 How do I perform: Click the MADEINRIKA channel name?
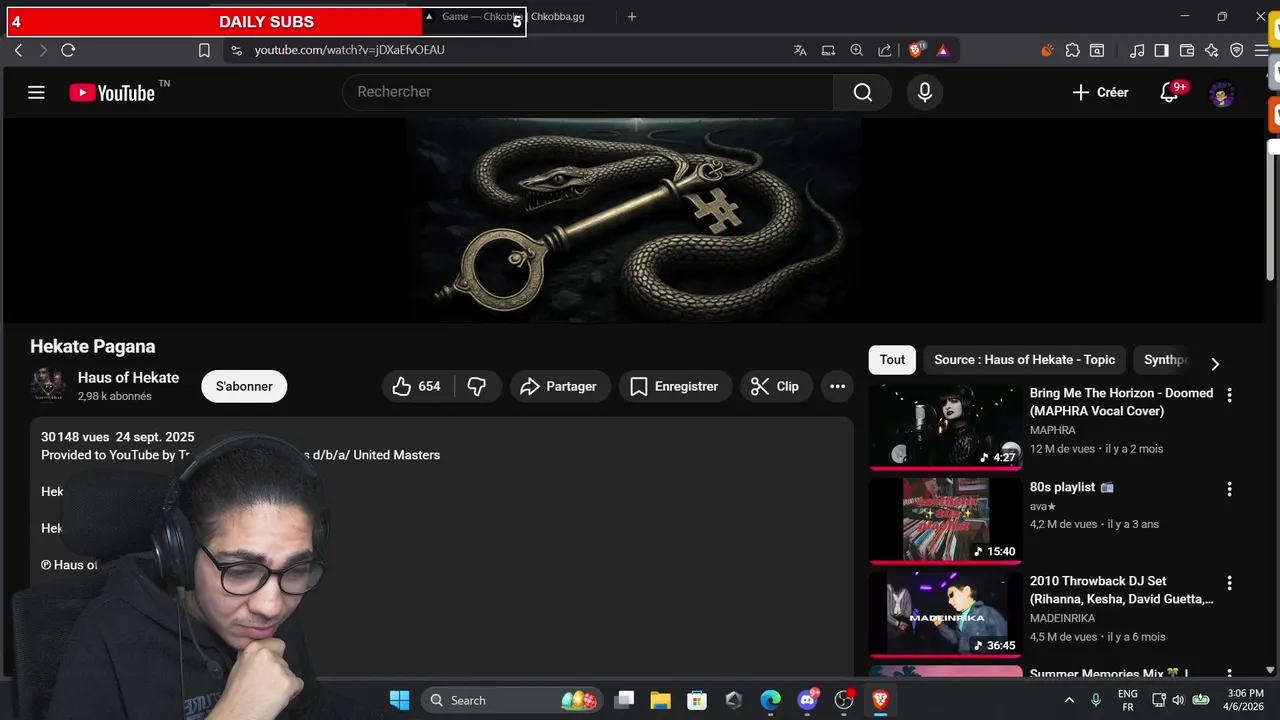tap(1062, 618)
